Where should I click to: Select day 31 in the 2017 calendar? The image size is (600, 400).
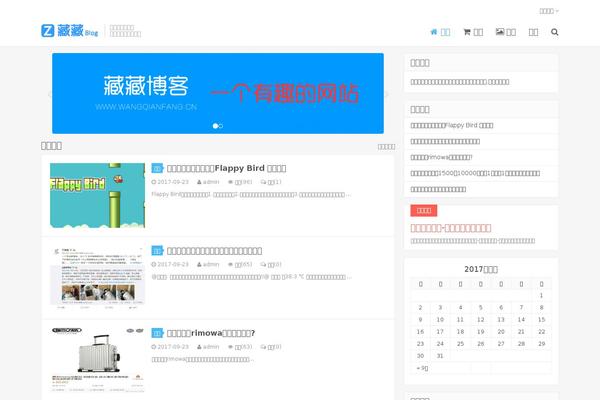pos(440,356)
